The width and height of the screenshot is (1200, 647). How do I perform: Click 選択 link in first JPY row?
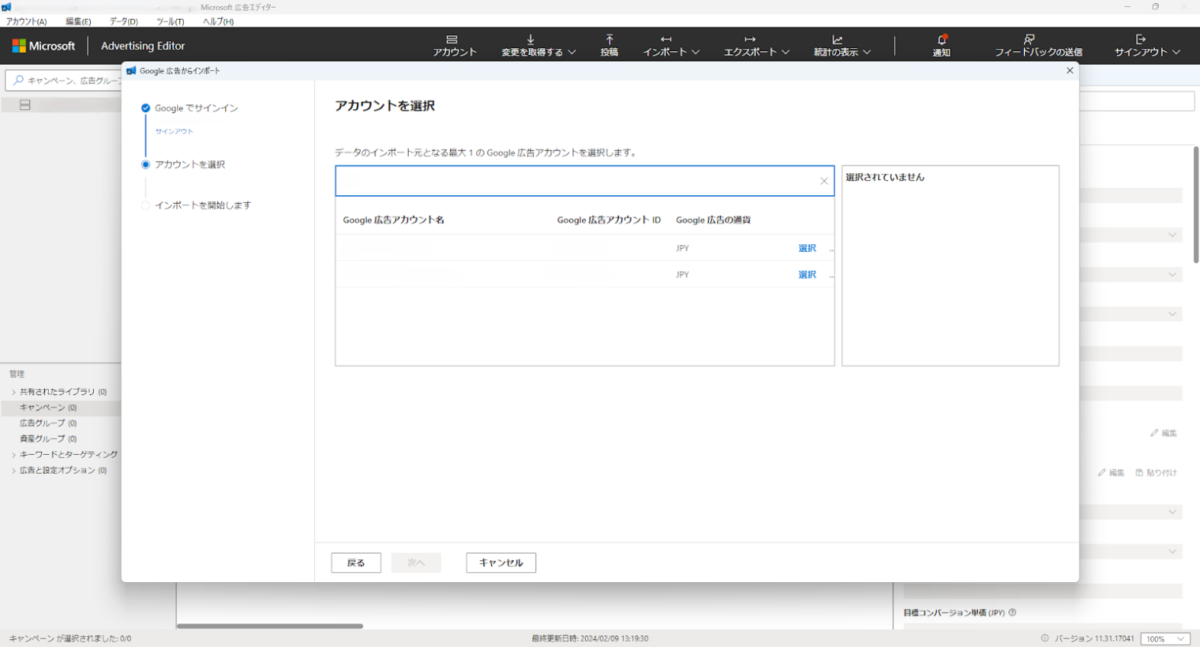[807, 248]
